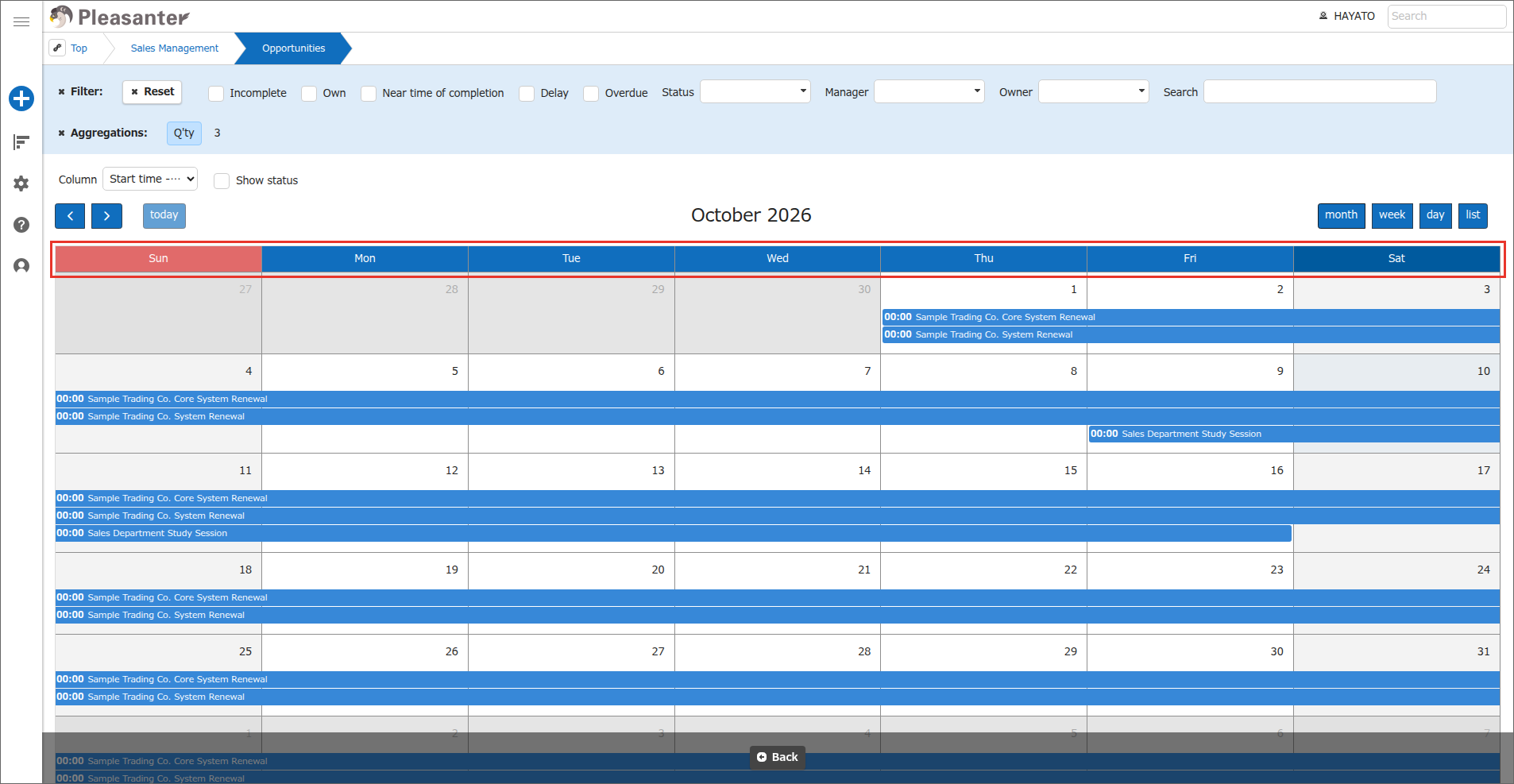Open the Status filter dropdown
This screenshot has width=1514, height=784.
755,91
